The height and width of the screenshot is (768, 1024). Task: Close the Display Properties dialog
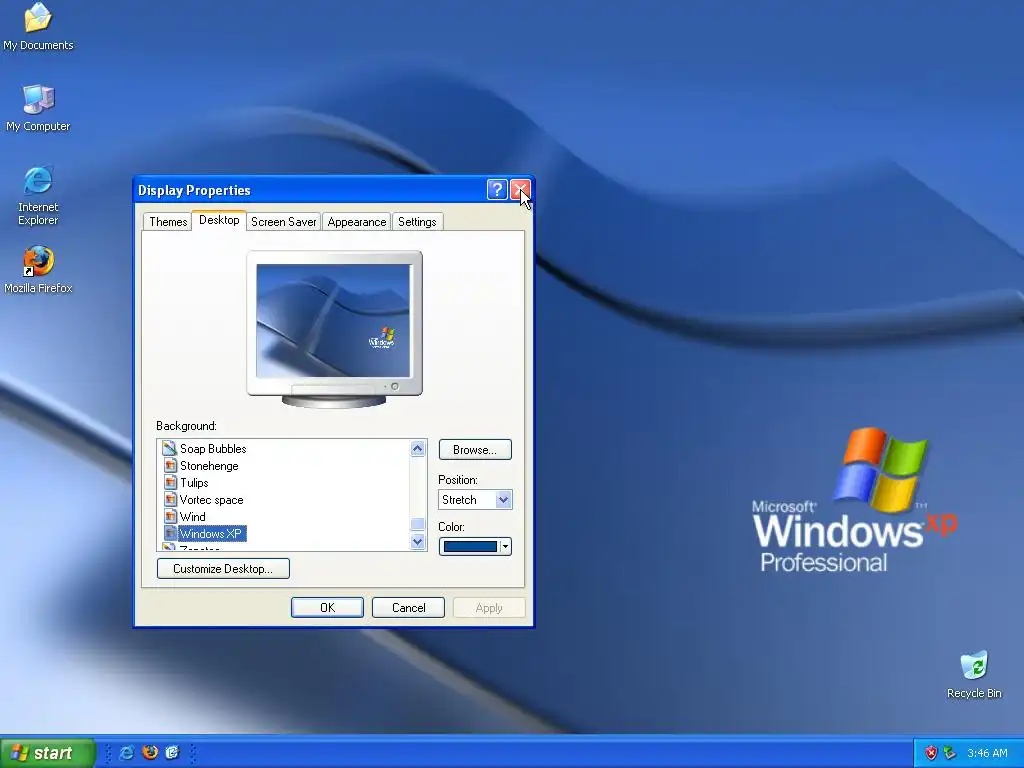[520, 190]
